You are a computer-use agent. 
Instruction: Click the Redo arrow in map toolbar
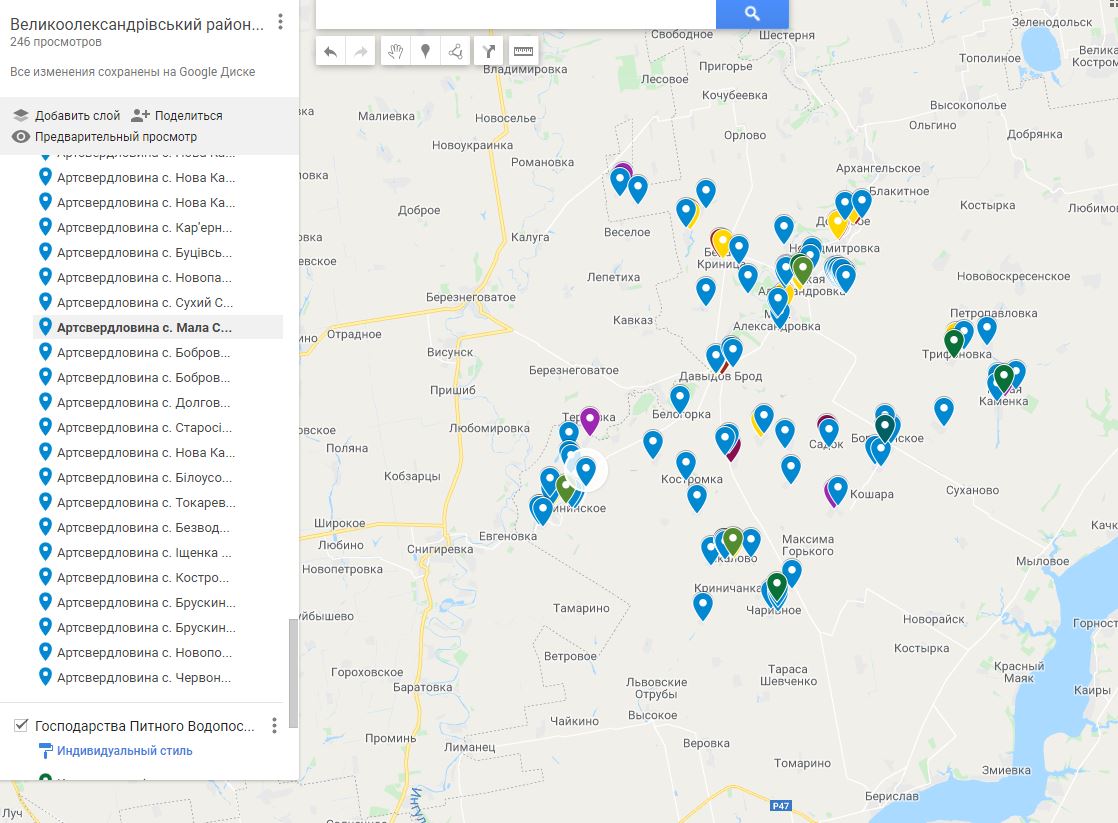pos(359,51)
